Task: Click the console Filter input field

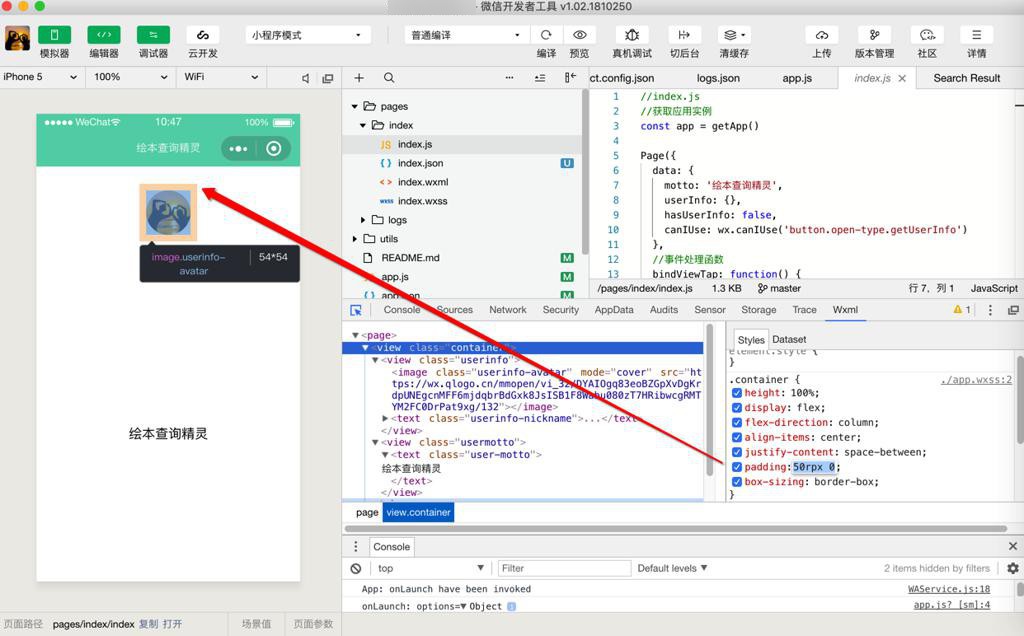Action: click(x=564, y=568)
